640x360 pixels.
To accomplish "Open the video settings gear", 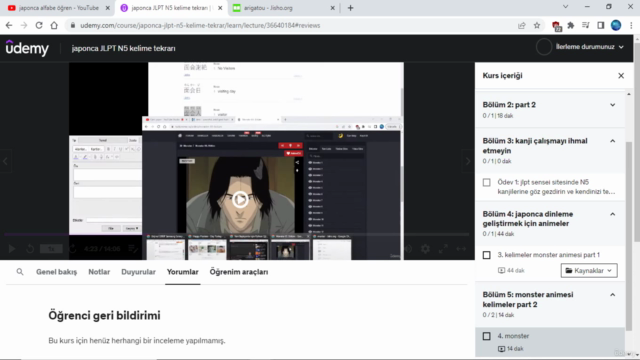I will [425, 249].
